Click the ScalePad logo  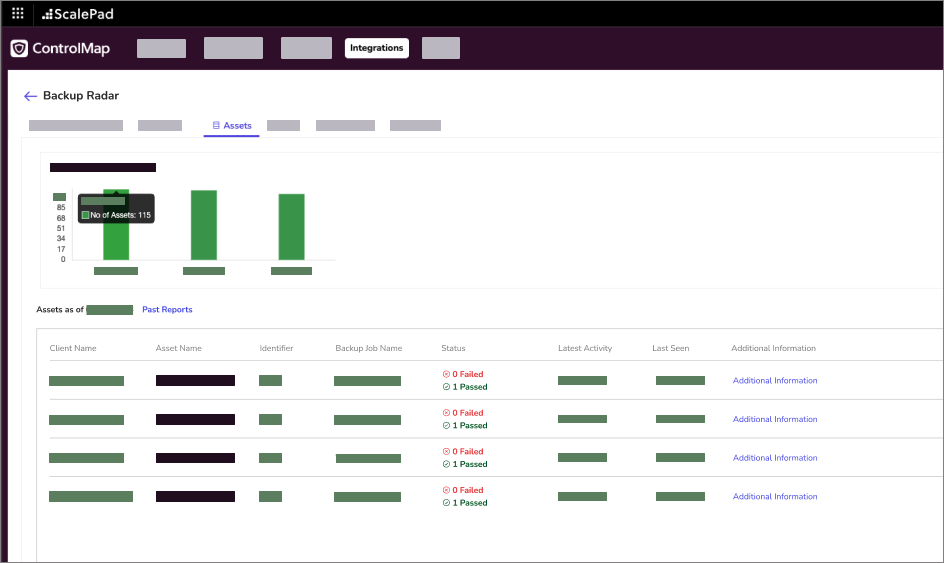click(x=78, y=14)
